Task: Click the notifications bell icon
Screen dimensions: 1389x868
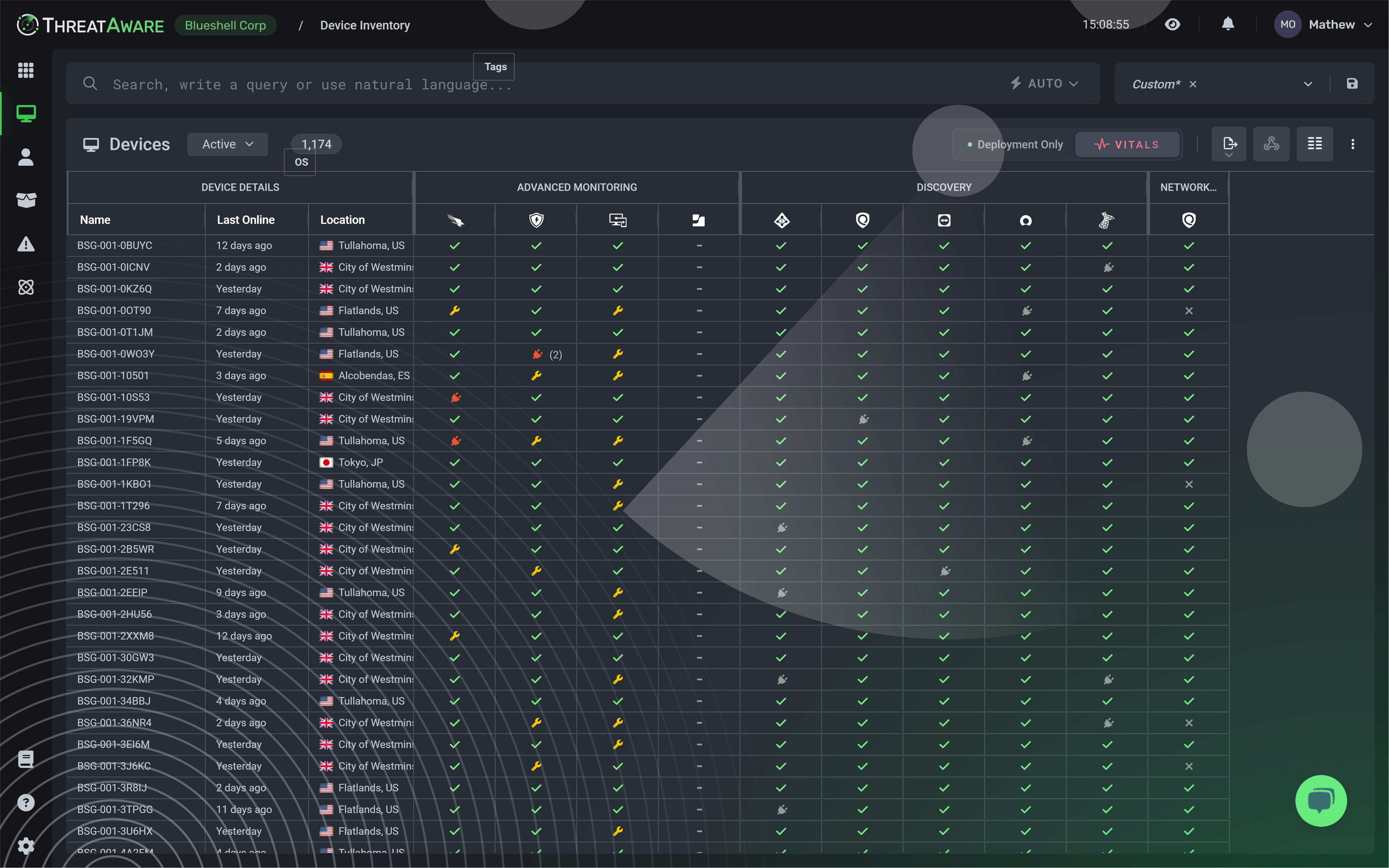Action: pos(1228,24)
